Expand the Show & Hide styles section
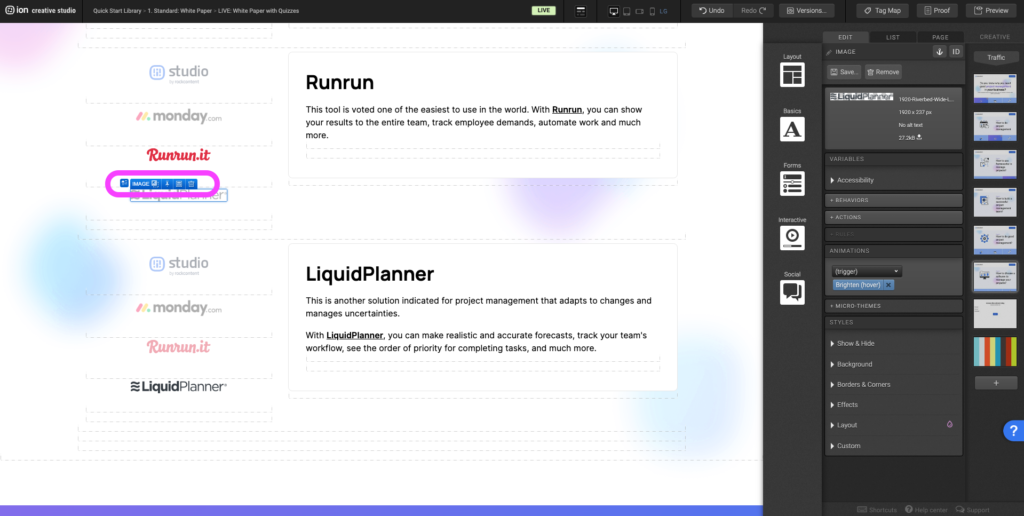This screenshot has width=1024, height=516. pos(855,343)
